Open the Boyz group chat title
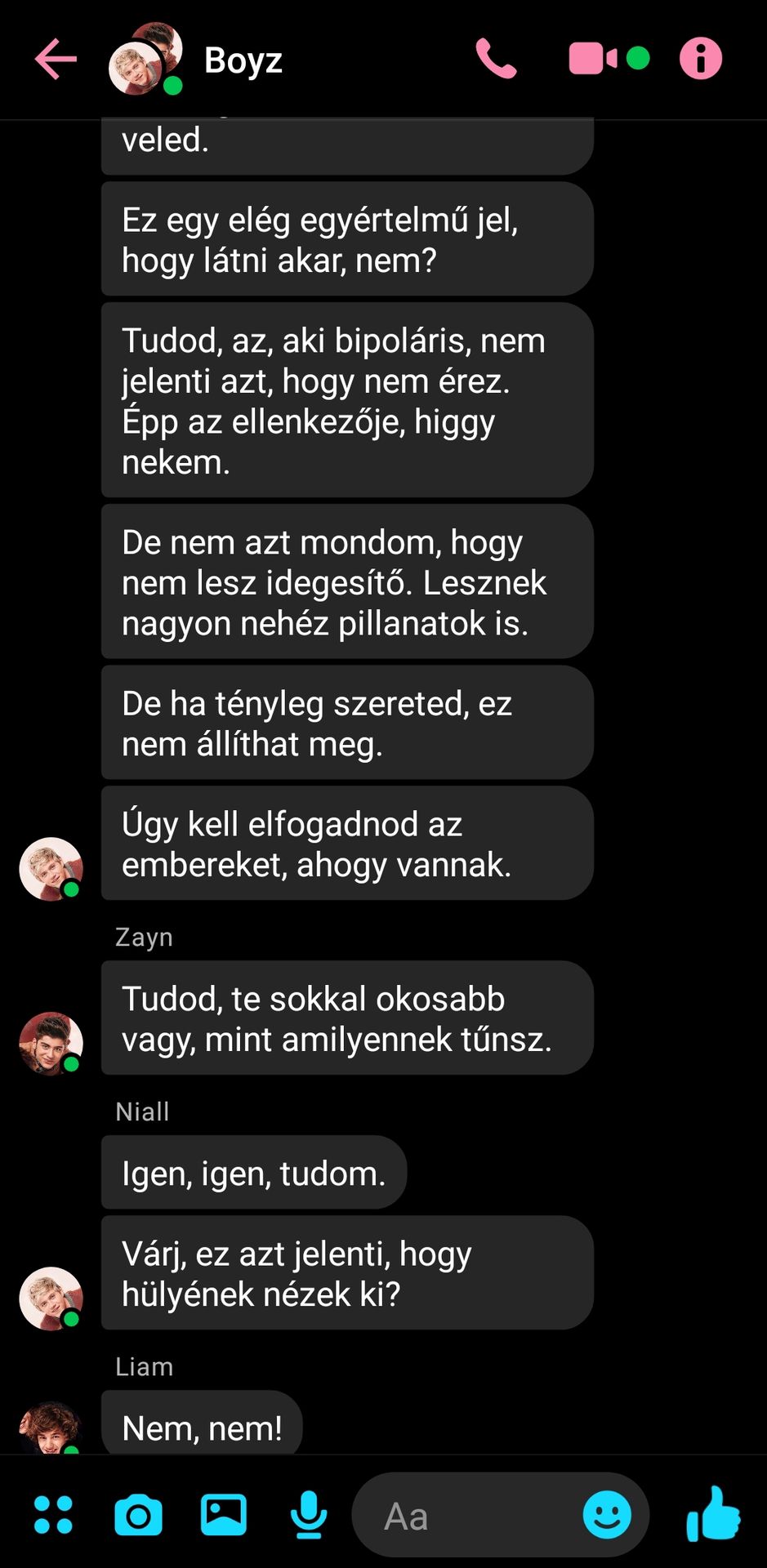 pos(243,60)
